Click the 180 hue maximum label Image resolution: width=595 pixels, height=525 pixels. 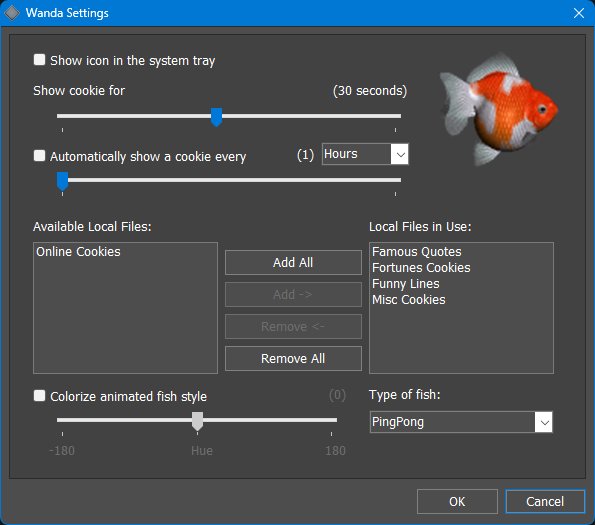click(335, 450)
